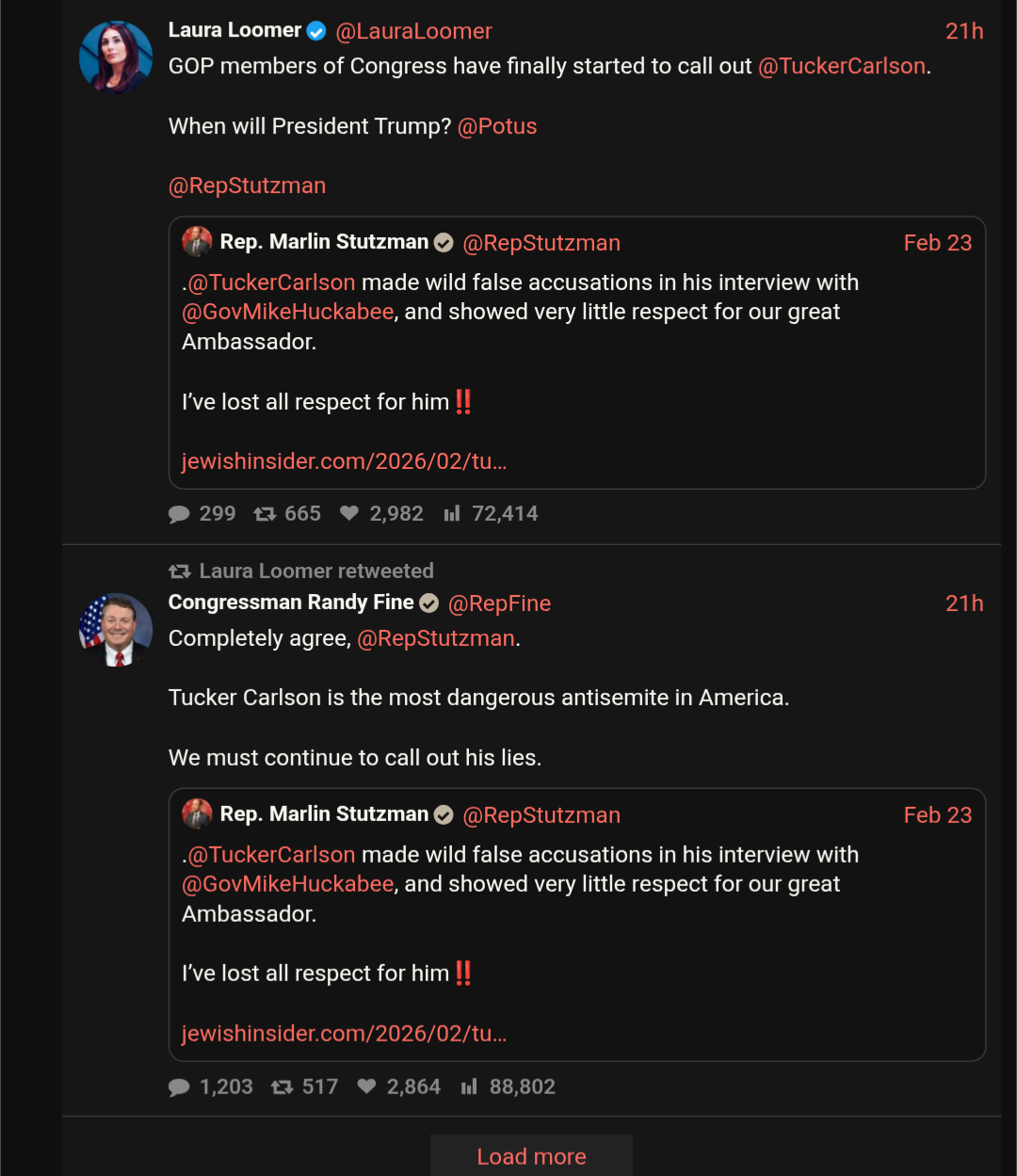1017x1176 pixels.
Task: Open Congressman Randy Fine's avatar
Action: tap(116, 630)
